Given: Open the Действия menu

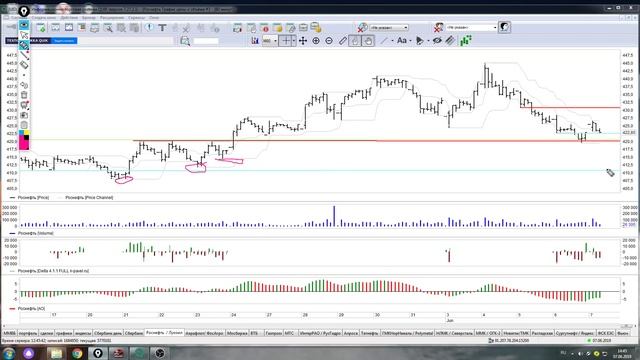Looking at the screenshot, I should (69, 18).
